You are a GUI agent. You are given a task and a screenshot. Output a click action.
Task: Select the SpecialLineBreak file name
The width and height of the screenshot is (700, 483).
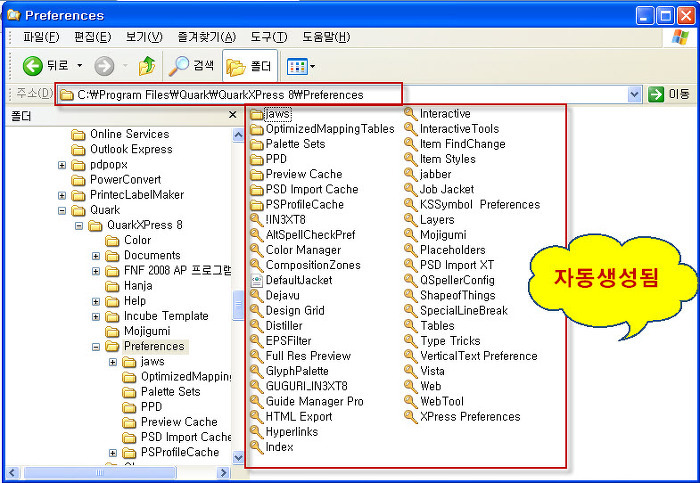point(464,311)
